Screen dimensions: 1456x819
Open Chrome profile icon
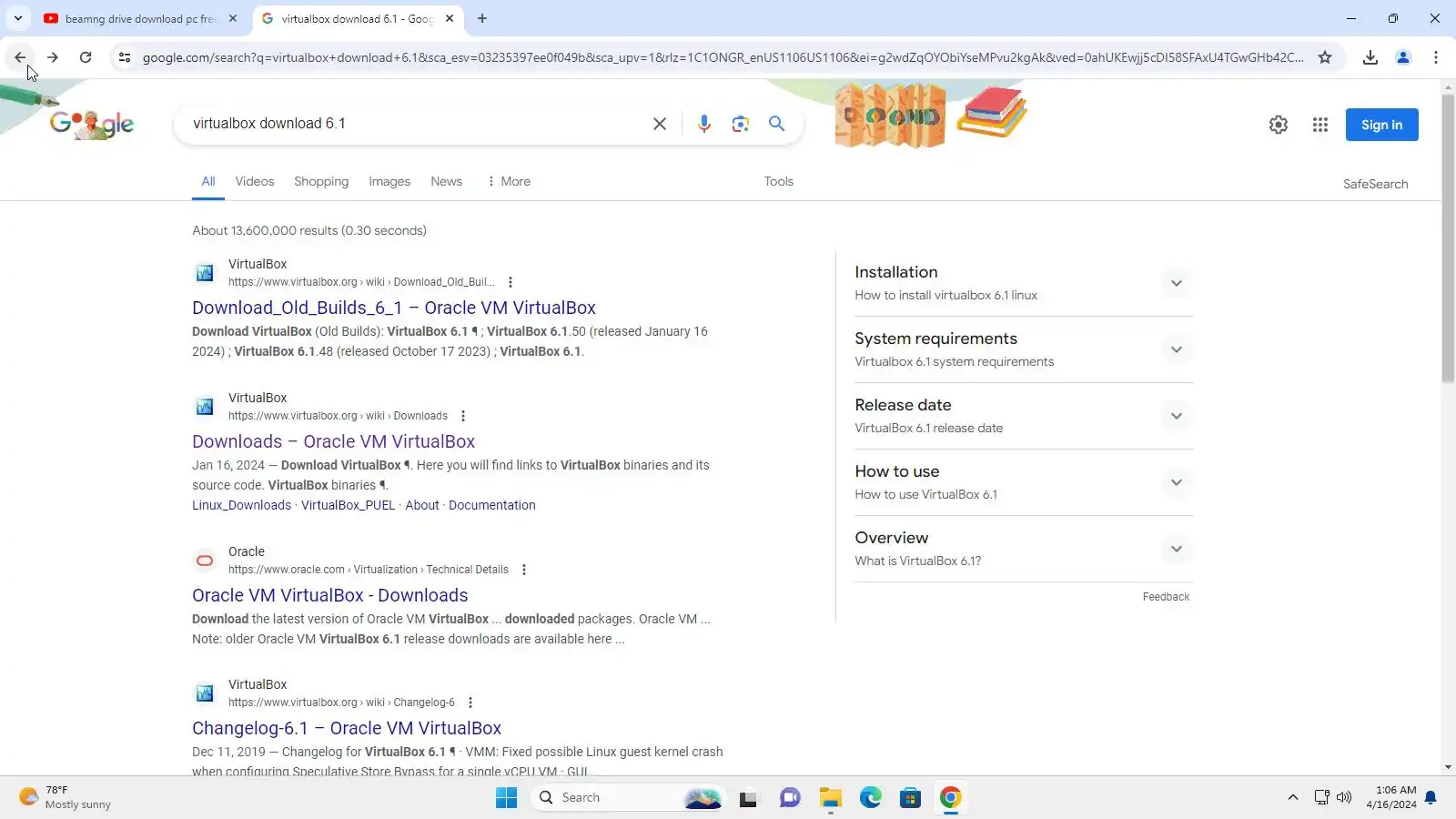tap(1403, 57)
